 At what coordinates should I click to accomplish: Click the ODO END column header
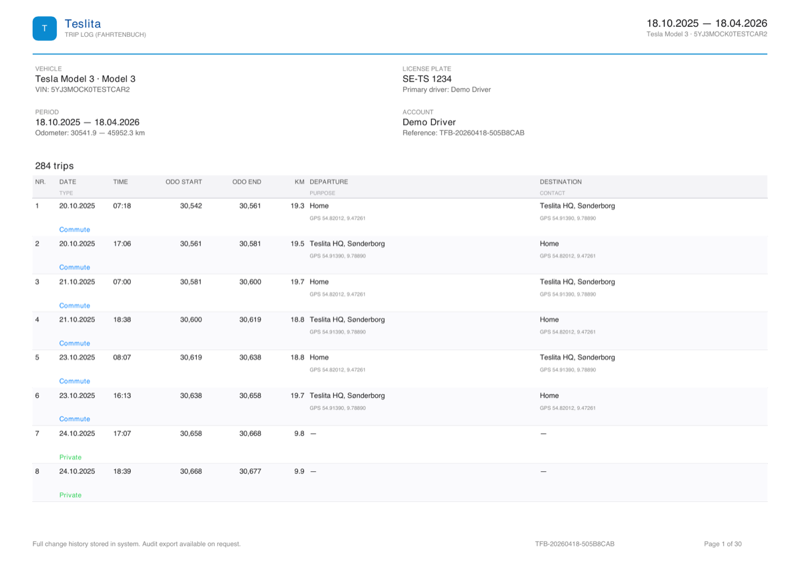click(246, 182)
